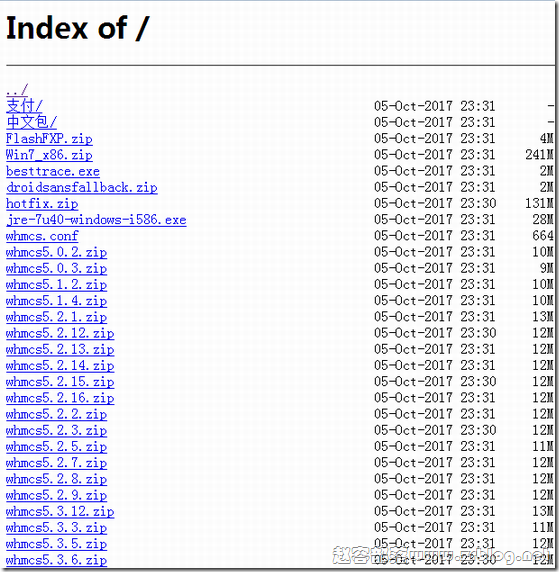Download whmcs5.2.14.zip

[x=60, y=365]
